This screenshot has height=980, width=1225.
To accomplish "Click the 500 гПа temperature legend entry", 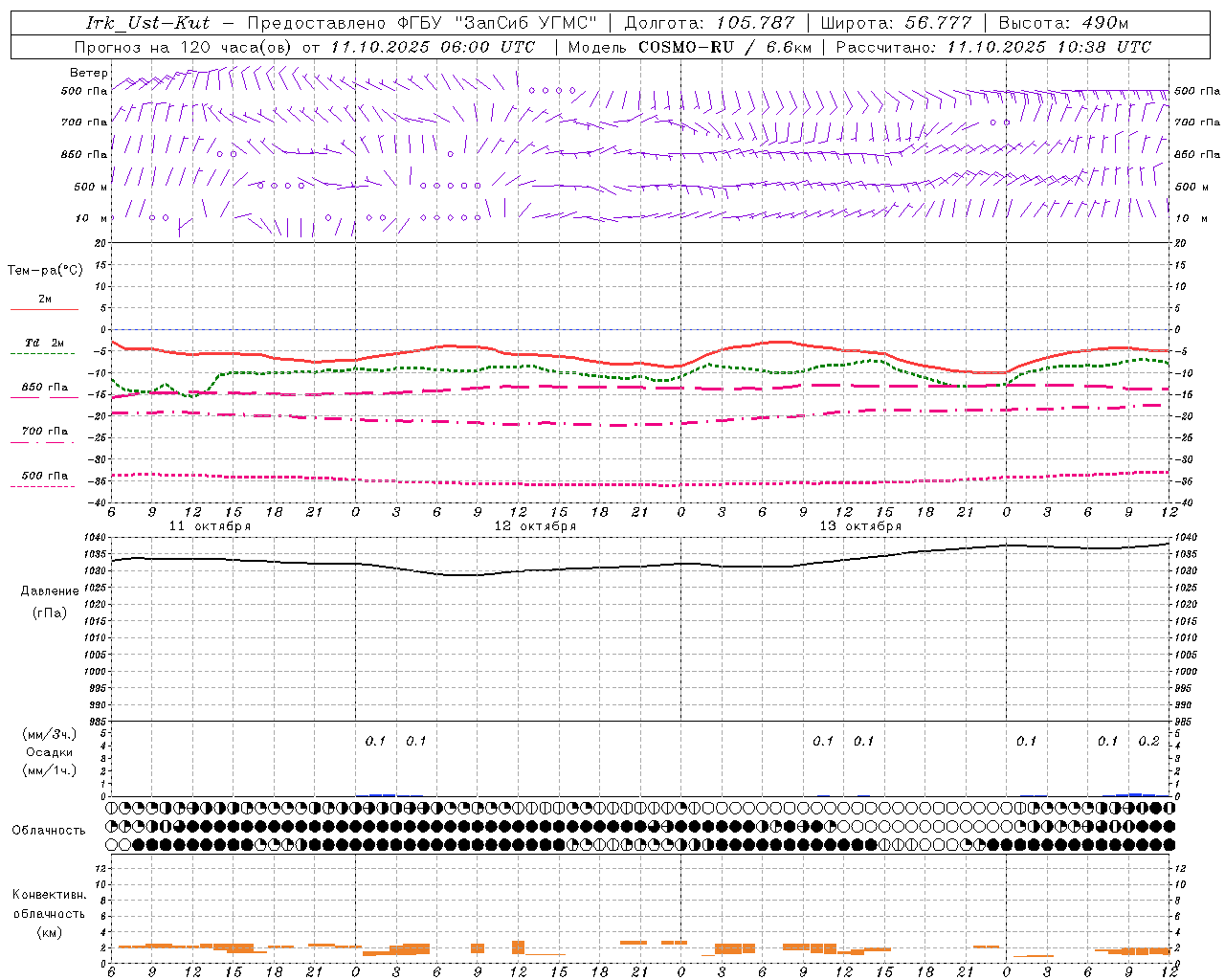I will point(45,476).
